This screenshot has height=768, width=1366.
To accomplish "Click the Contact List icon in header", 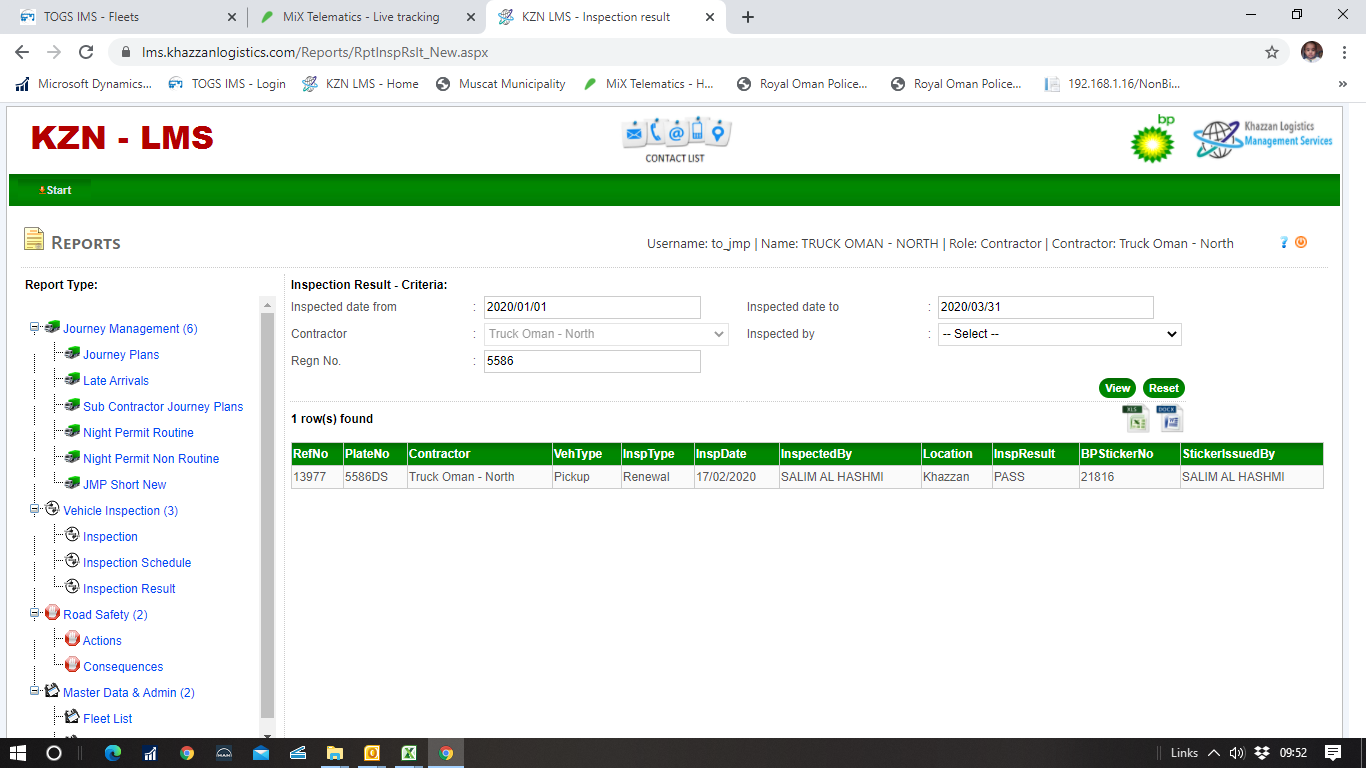I will [x=675, y=139].
